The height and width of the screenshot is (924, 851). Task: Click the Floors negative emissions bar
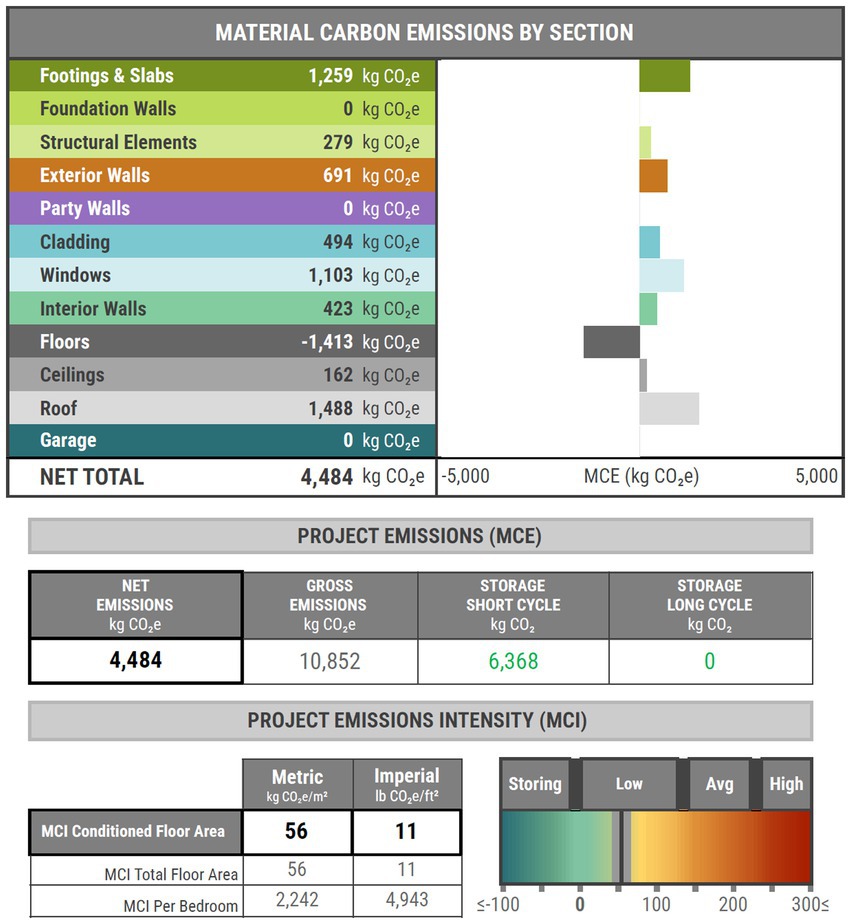click(x=611, y=342)
